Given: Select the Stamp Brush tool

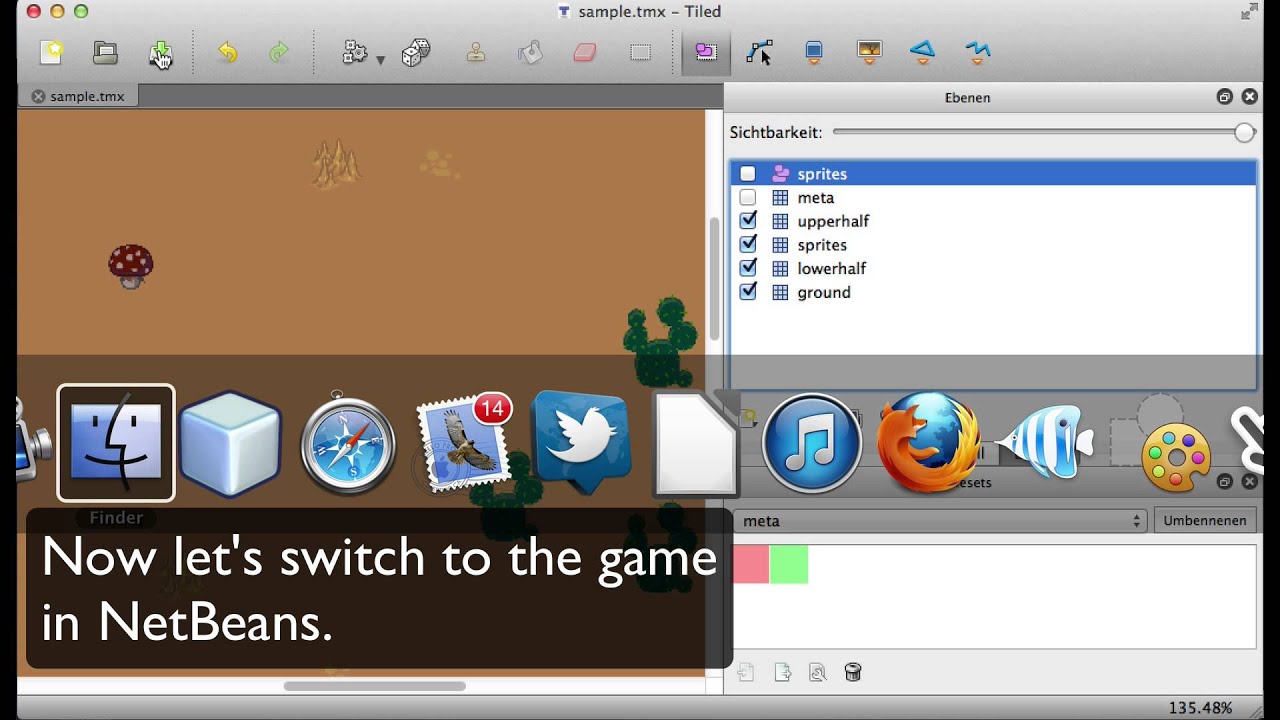Looking at the screenshot, I should (476, 52).
